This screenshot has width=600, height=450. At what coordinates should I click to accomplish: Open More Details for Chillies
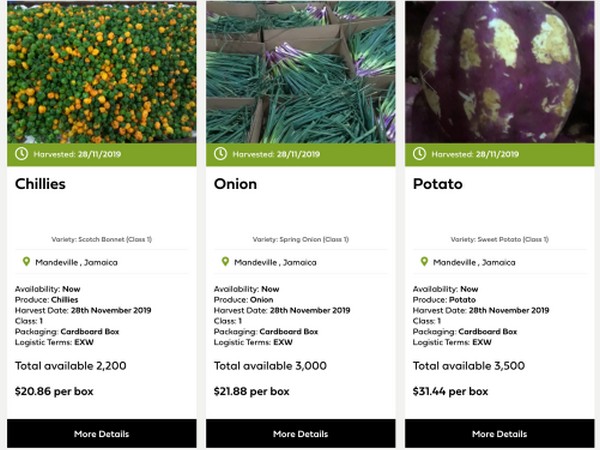pyautogui.click(x=102, y=434)
